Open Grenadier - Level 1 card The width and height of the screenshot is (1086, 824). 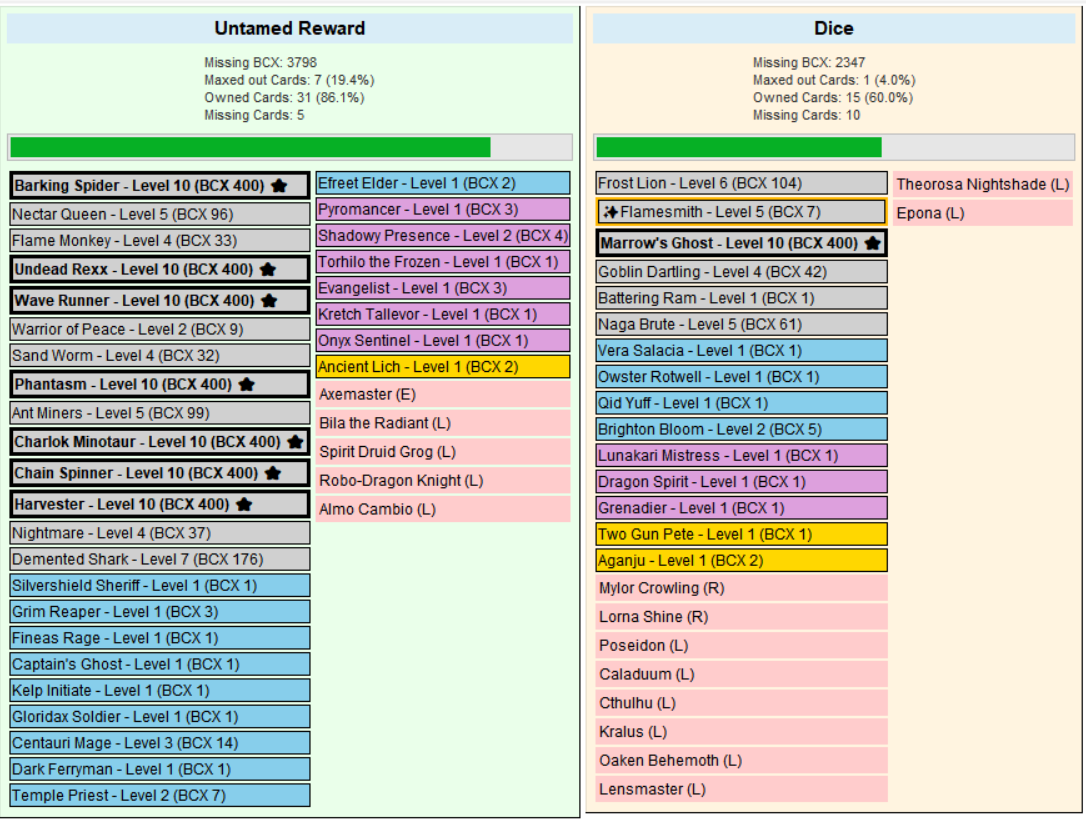742,509
